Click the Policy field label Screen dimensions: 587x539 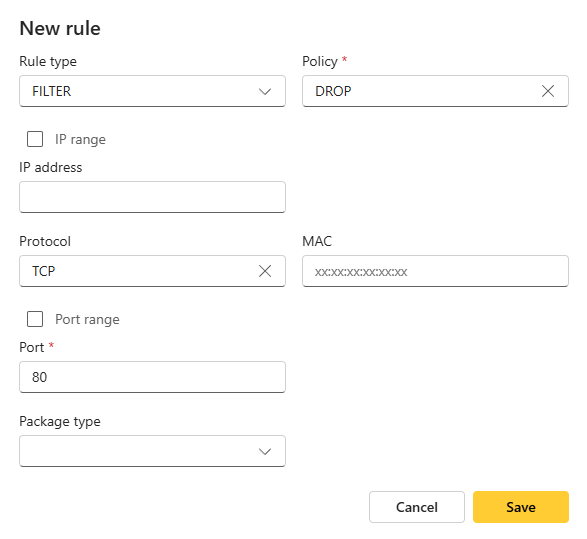(320, 61)
